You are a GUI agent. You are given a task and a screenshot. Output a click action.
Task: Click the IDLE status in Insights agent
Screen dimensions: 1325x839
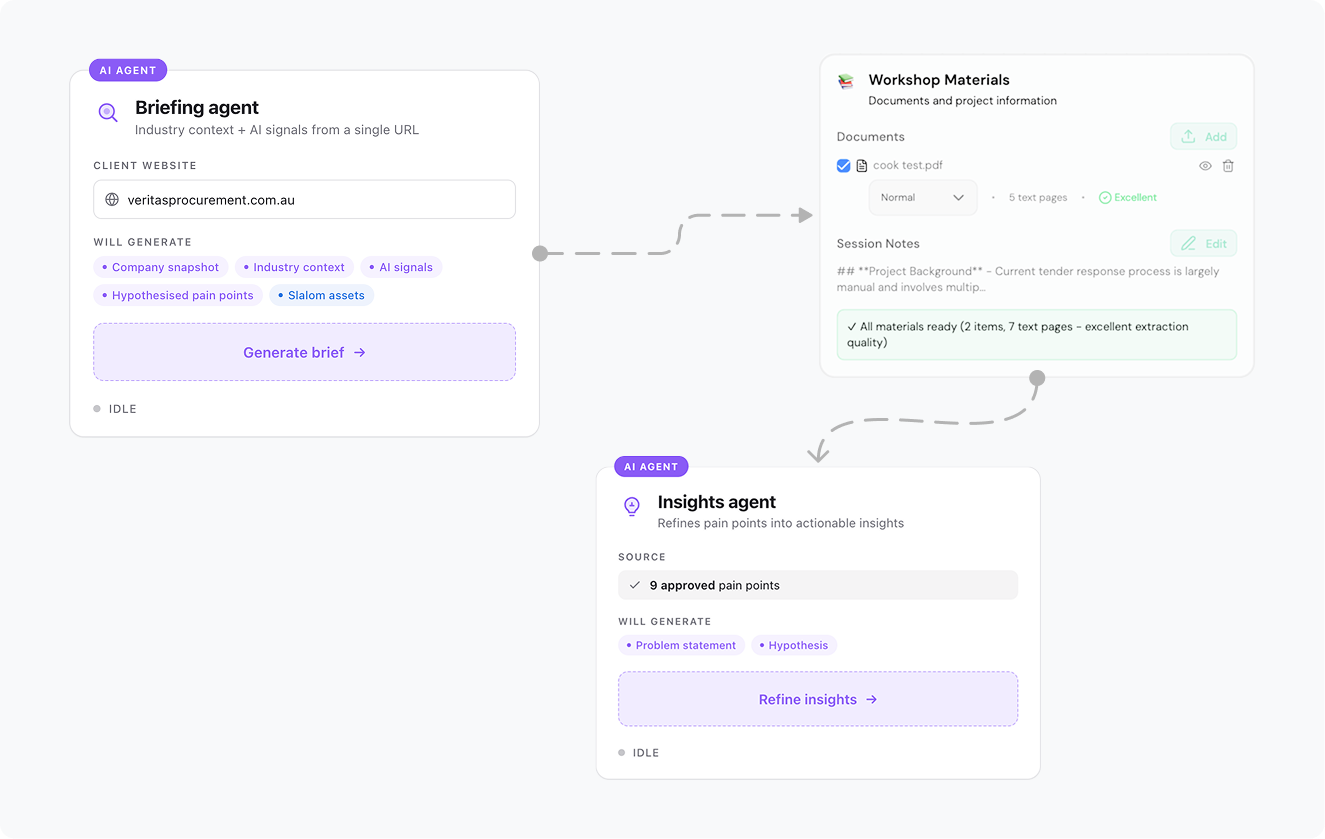click(639, 752)
